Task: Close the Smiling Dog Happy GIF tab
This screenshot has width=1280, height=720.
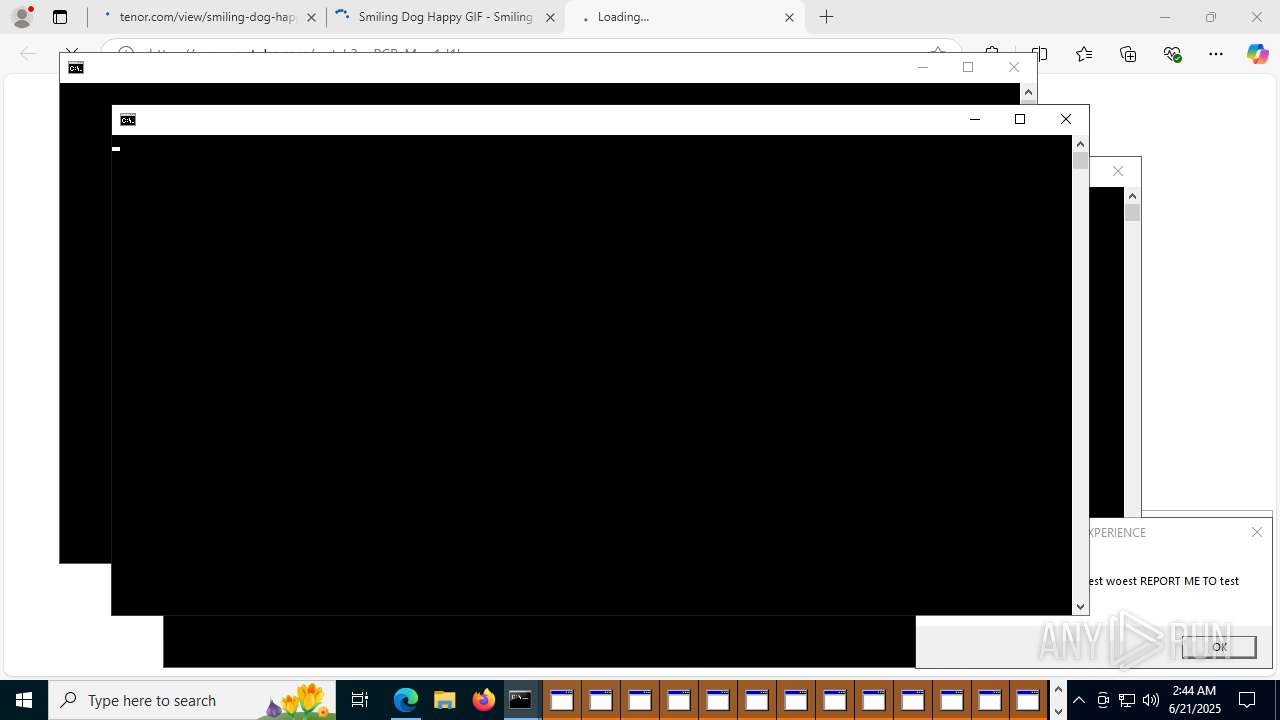Action: [550, 17]
